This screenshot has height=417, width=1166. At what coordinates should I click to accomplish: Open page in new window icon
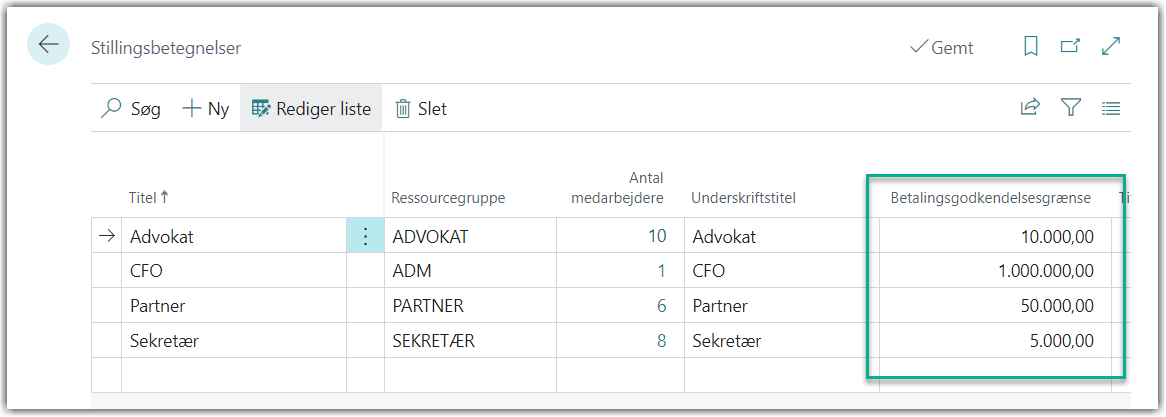pos(1070,46)
